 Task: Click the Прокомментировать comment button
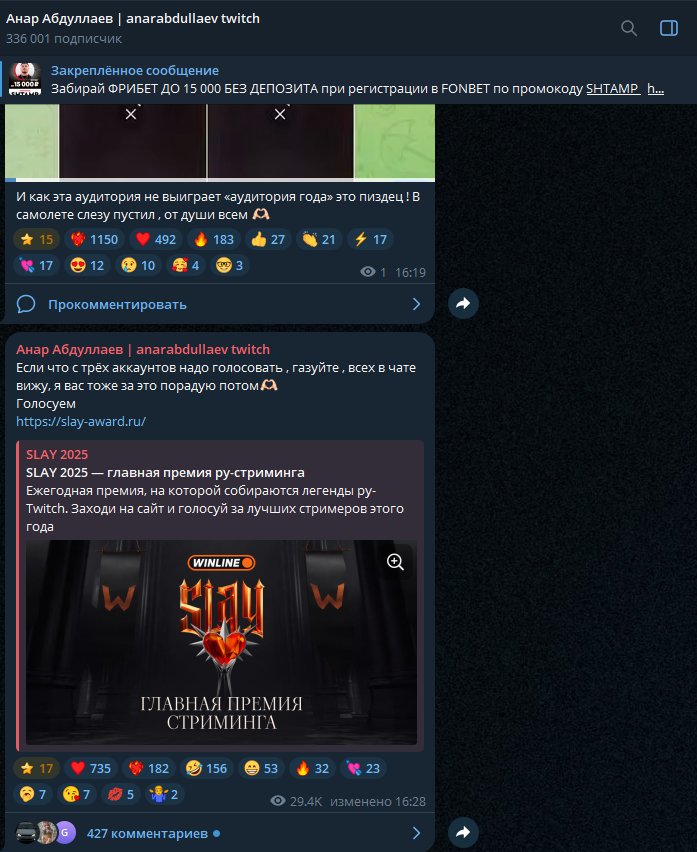click(x=219, y=304)
